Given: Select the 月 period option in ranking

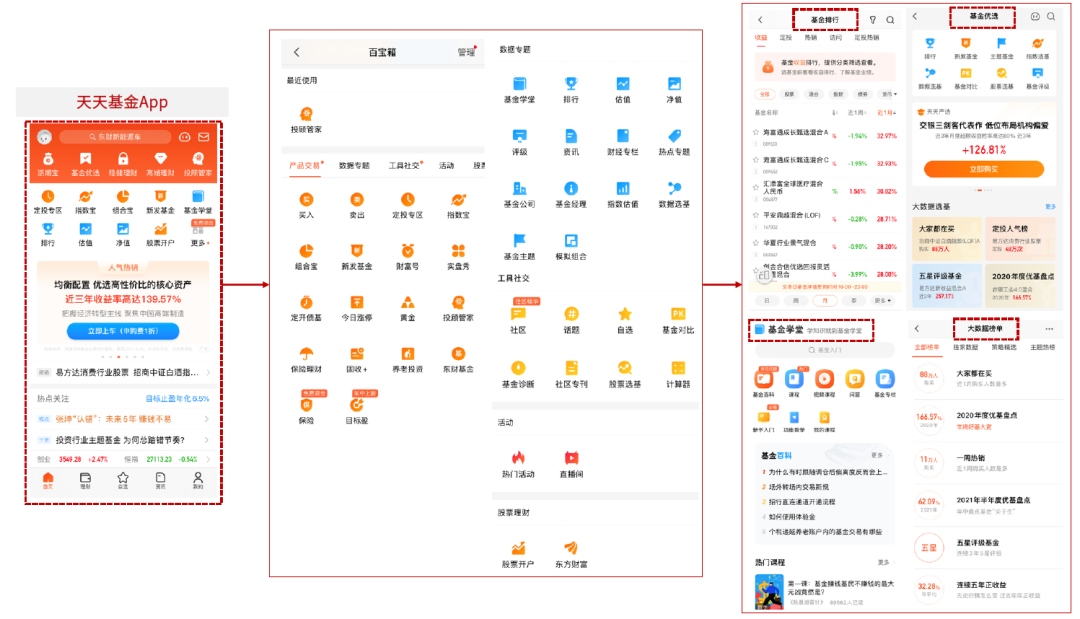Looking at the screenshot, I should 825,300.
